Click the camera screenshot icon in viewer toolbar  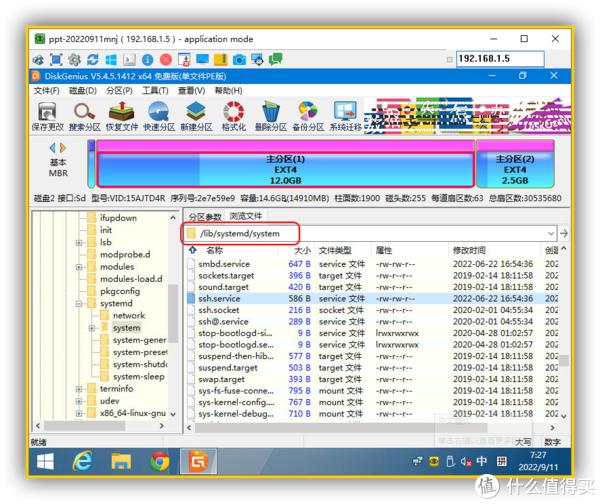tap(239, 59)
